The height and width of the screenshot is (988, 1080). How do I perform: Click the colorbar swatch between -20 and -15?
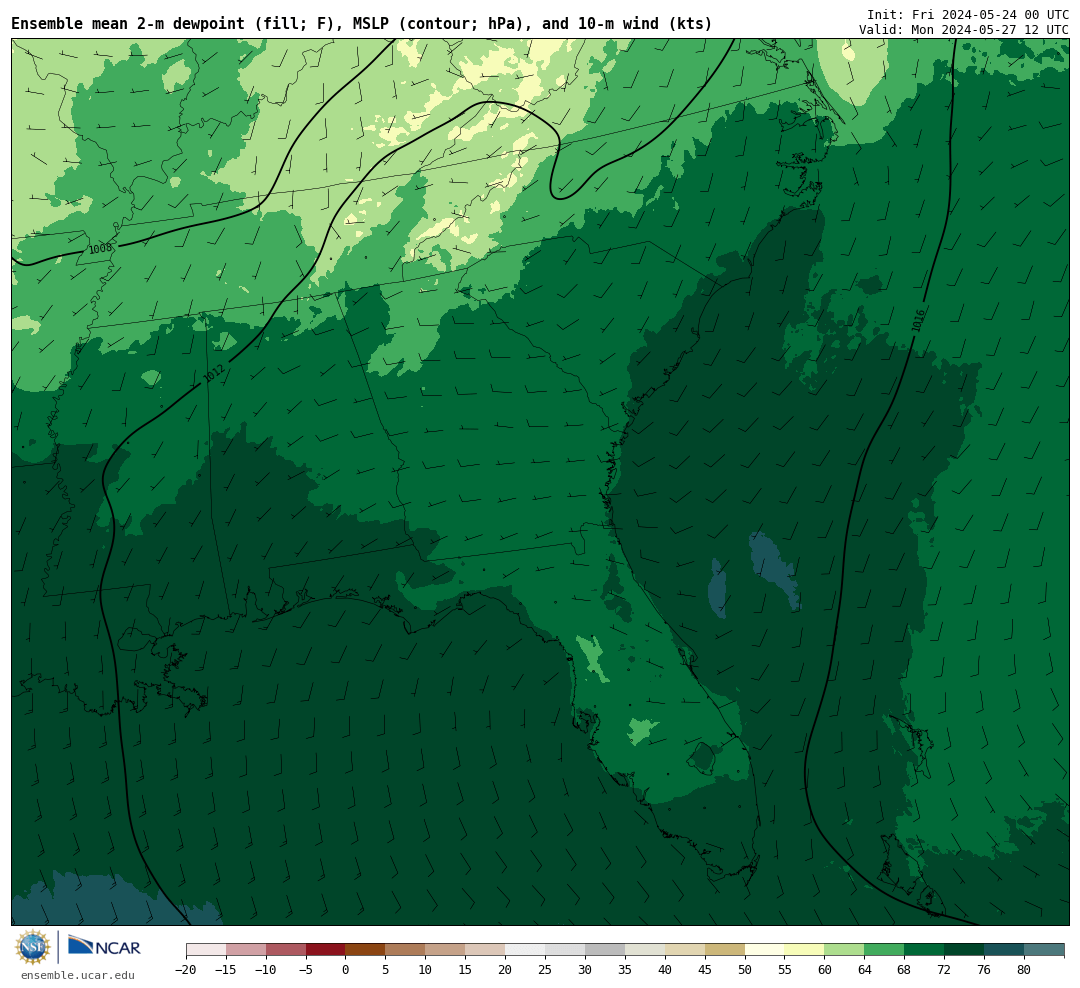(206, 950)
